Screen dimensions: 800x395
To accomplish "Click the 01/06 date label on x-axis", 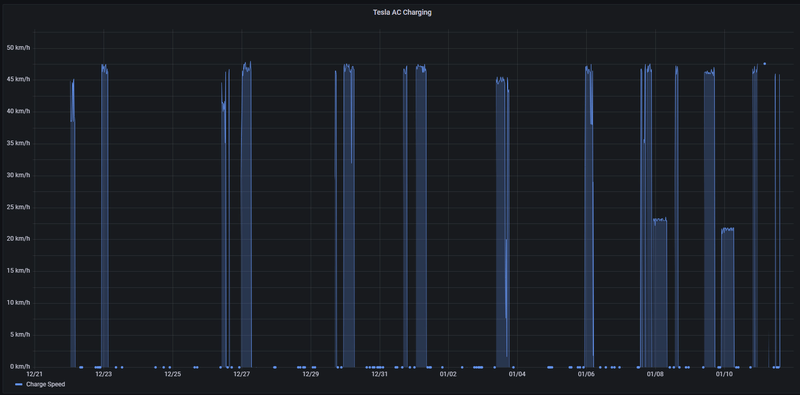I will coord(586,374).
